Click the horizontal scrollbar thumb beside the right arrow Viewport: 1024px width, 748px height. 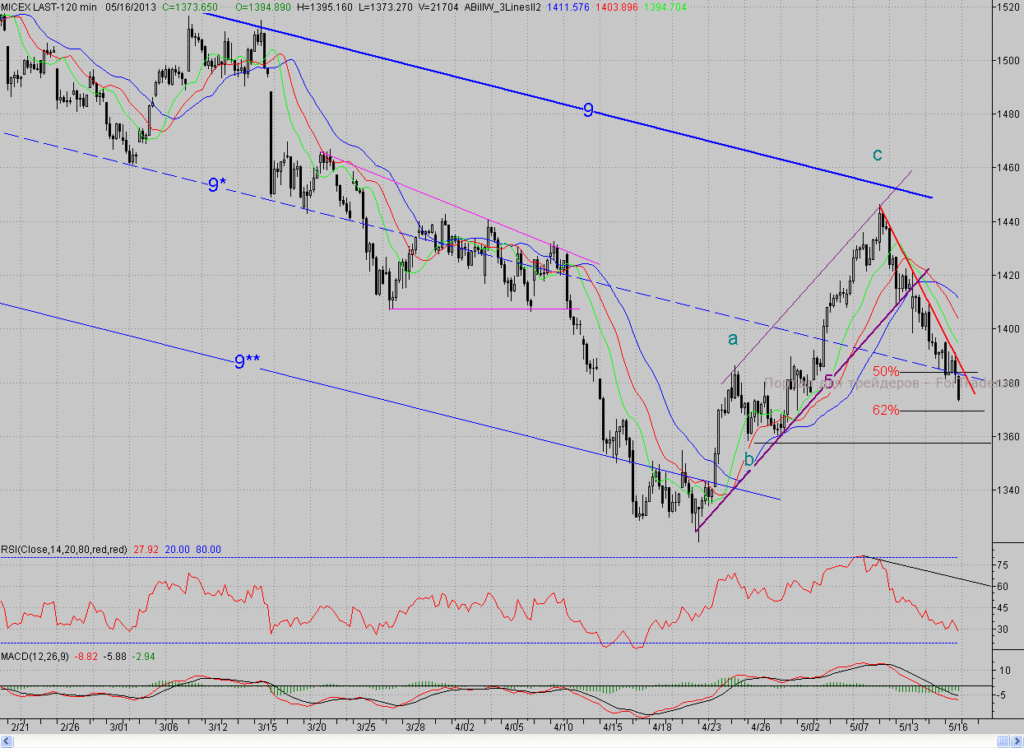click(x=1002, y=741)
